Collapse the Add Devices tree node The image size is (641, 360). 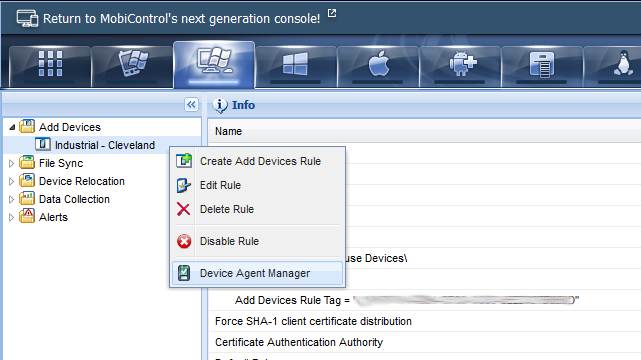point(12,127)
